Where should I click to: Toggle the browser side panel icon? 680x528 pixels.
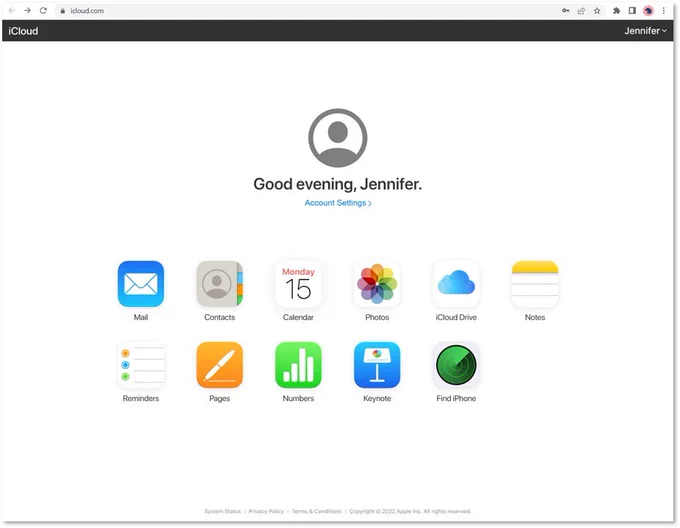(x=632, y=11)
